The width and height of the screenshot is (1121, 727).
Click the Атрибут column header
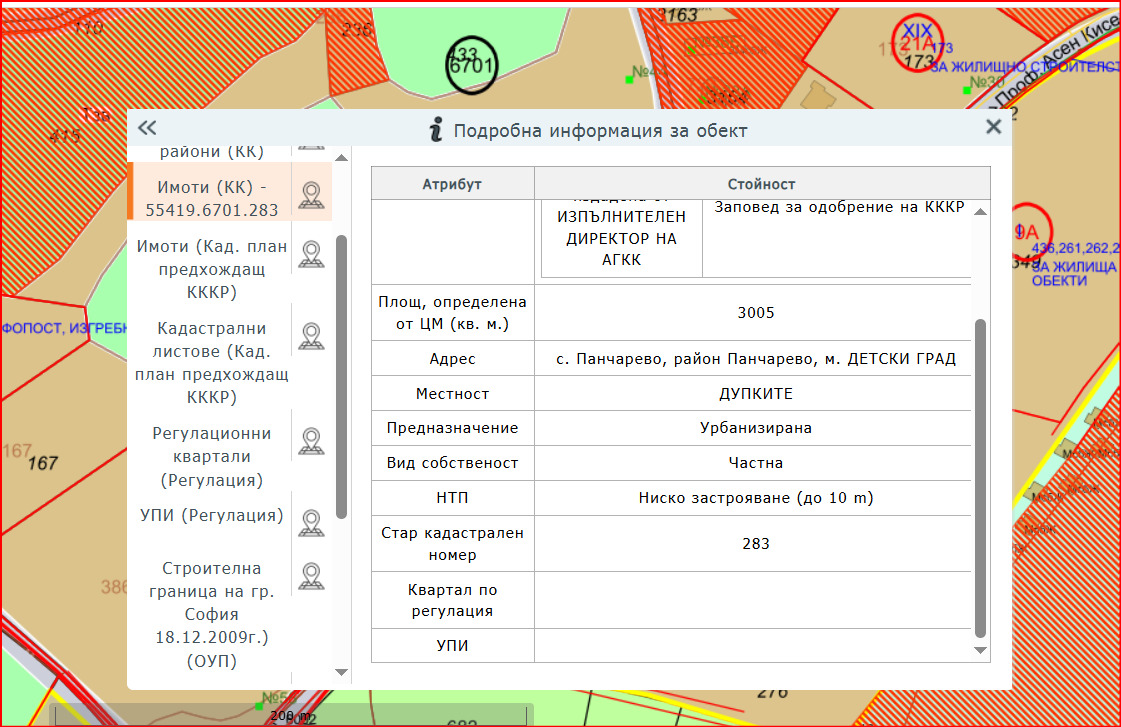coord(452,184)
